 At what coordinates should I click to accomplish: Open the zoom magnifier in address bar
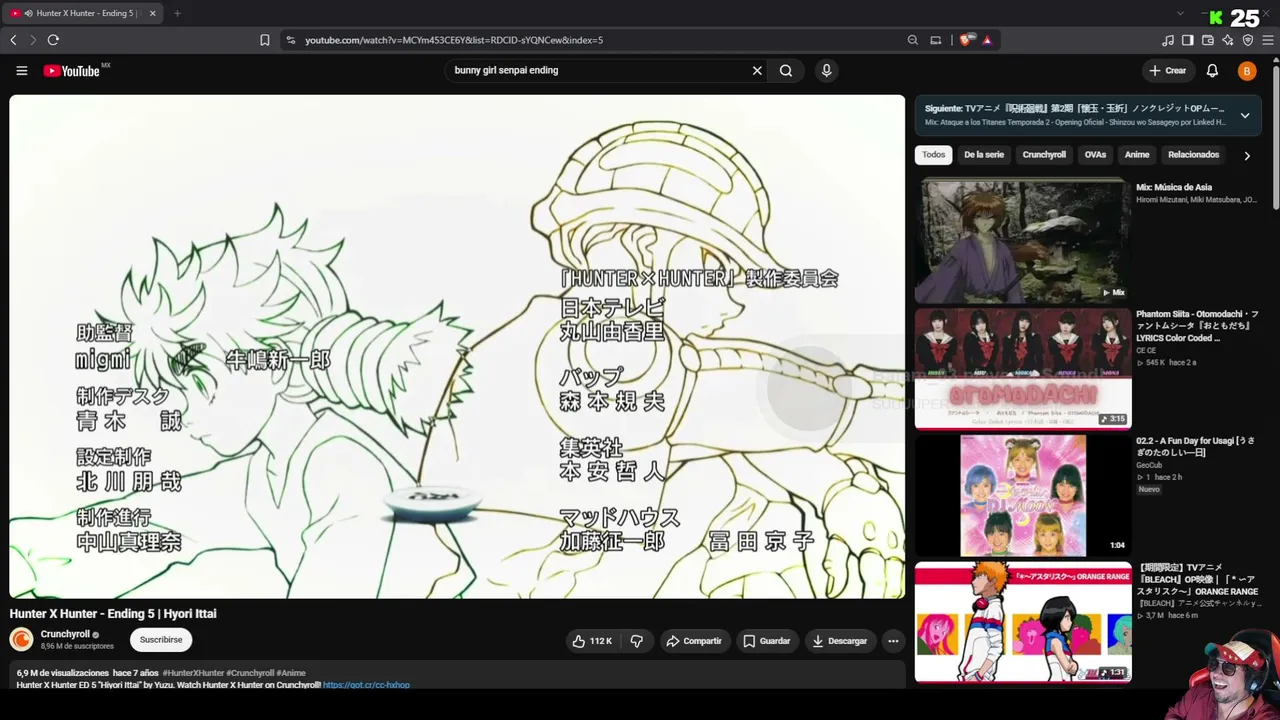913,40
